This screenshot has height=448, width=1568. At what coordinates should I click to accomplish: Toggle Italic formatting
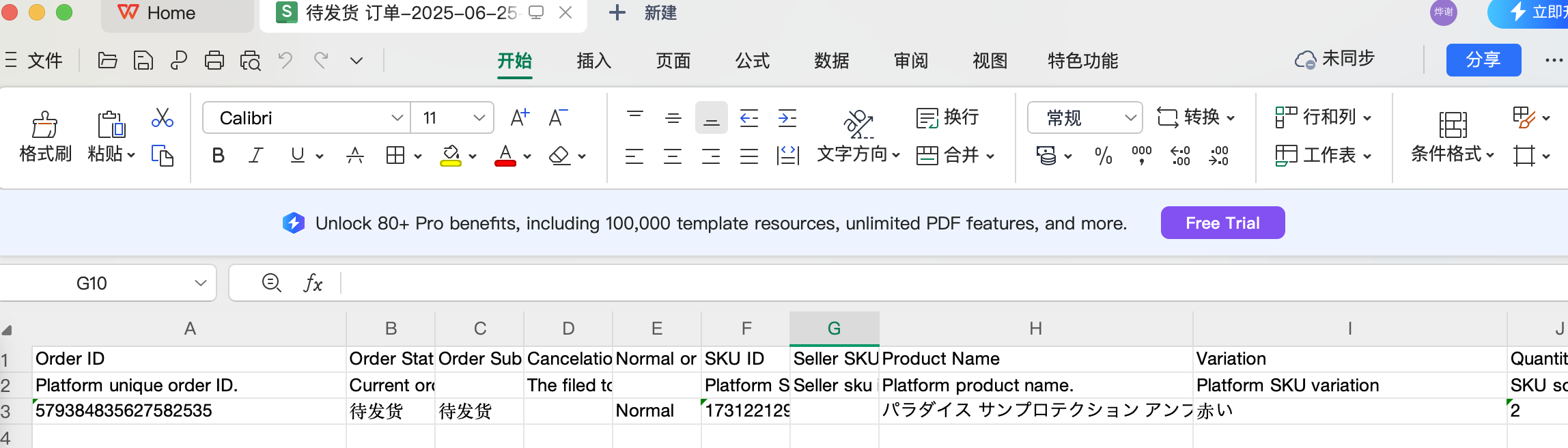[x=256, y=156]
